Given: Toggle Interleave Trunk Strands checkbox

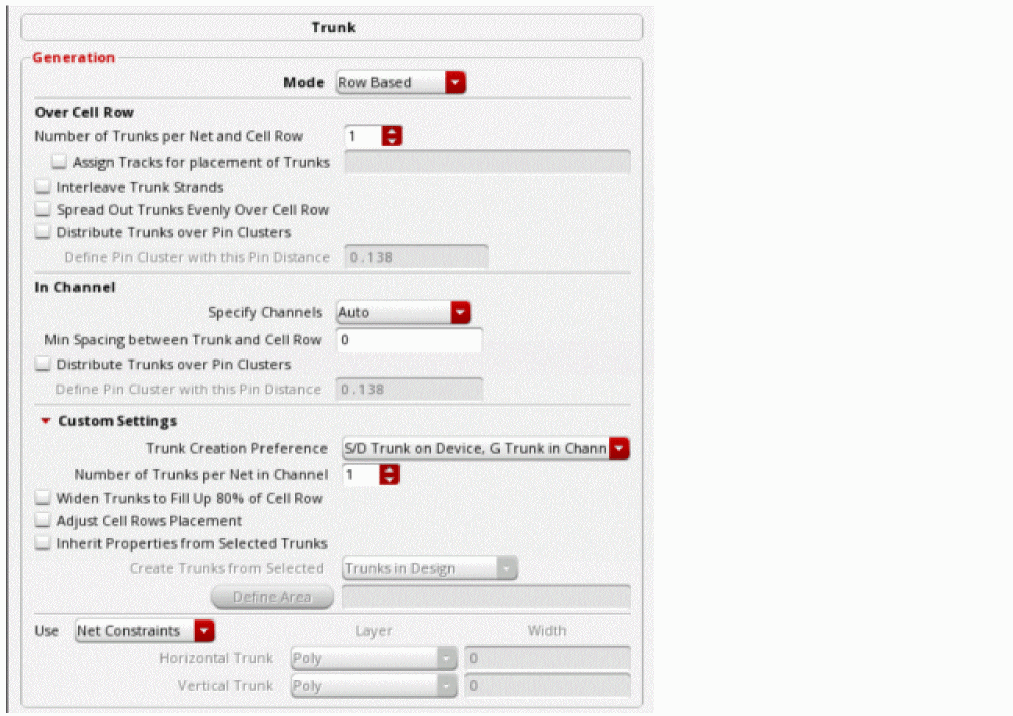Looking at the screenshot, I should [43, 187].
